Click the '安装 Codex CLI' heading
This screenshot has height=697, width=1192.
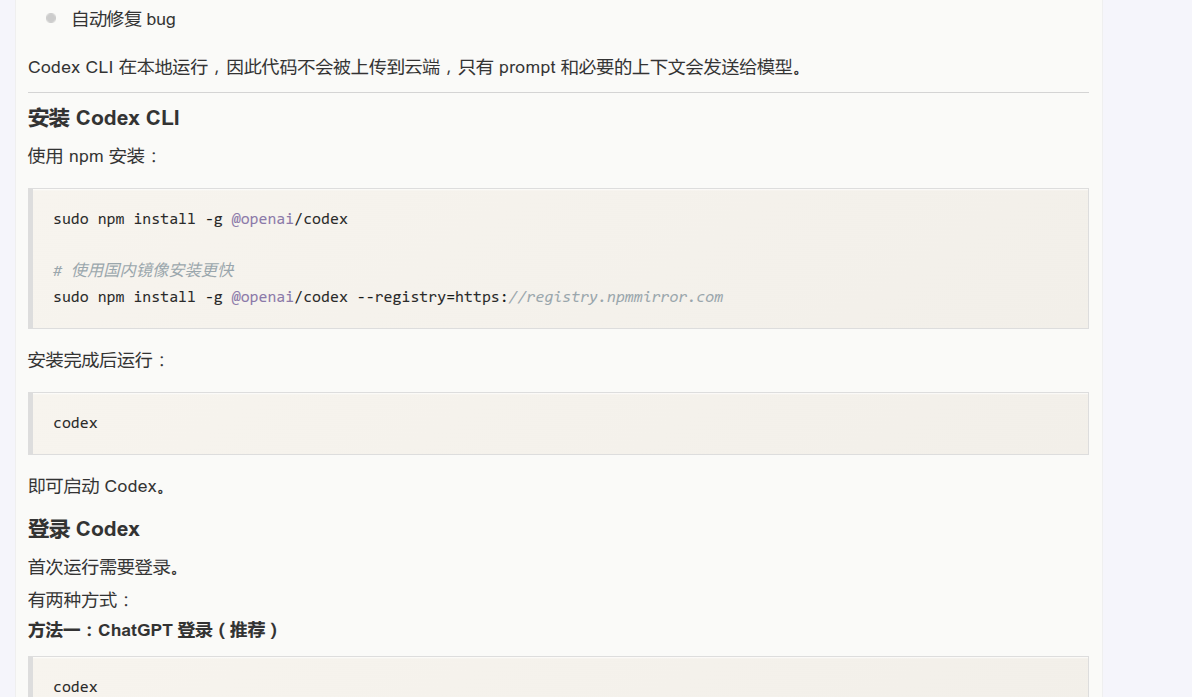coord(103,118)
